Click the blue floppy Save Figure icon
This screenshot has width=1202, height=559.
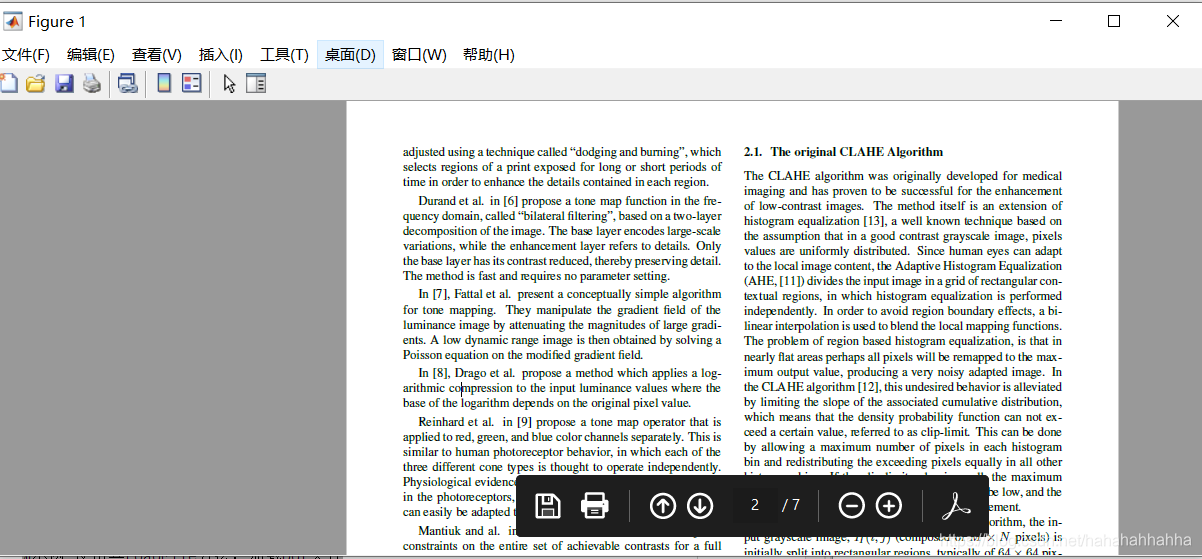(x=64, y=84)
